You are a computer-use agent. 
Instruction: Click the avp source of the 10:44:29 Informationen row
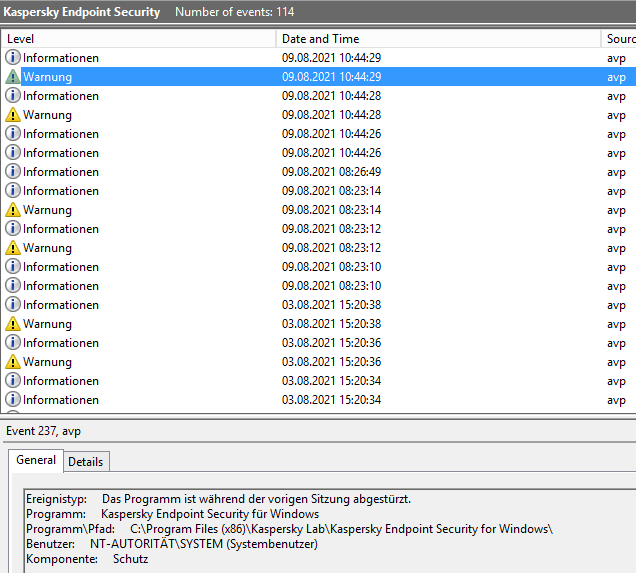coord(616,58)
